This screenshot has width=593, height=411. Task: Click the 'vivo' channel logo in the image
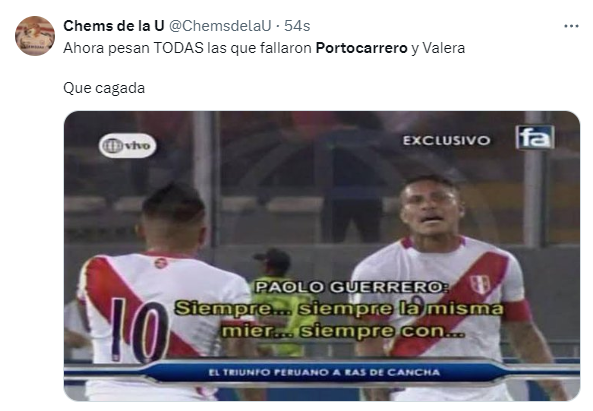pos(127,146)
